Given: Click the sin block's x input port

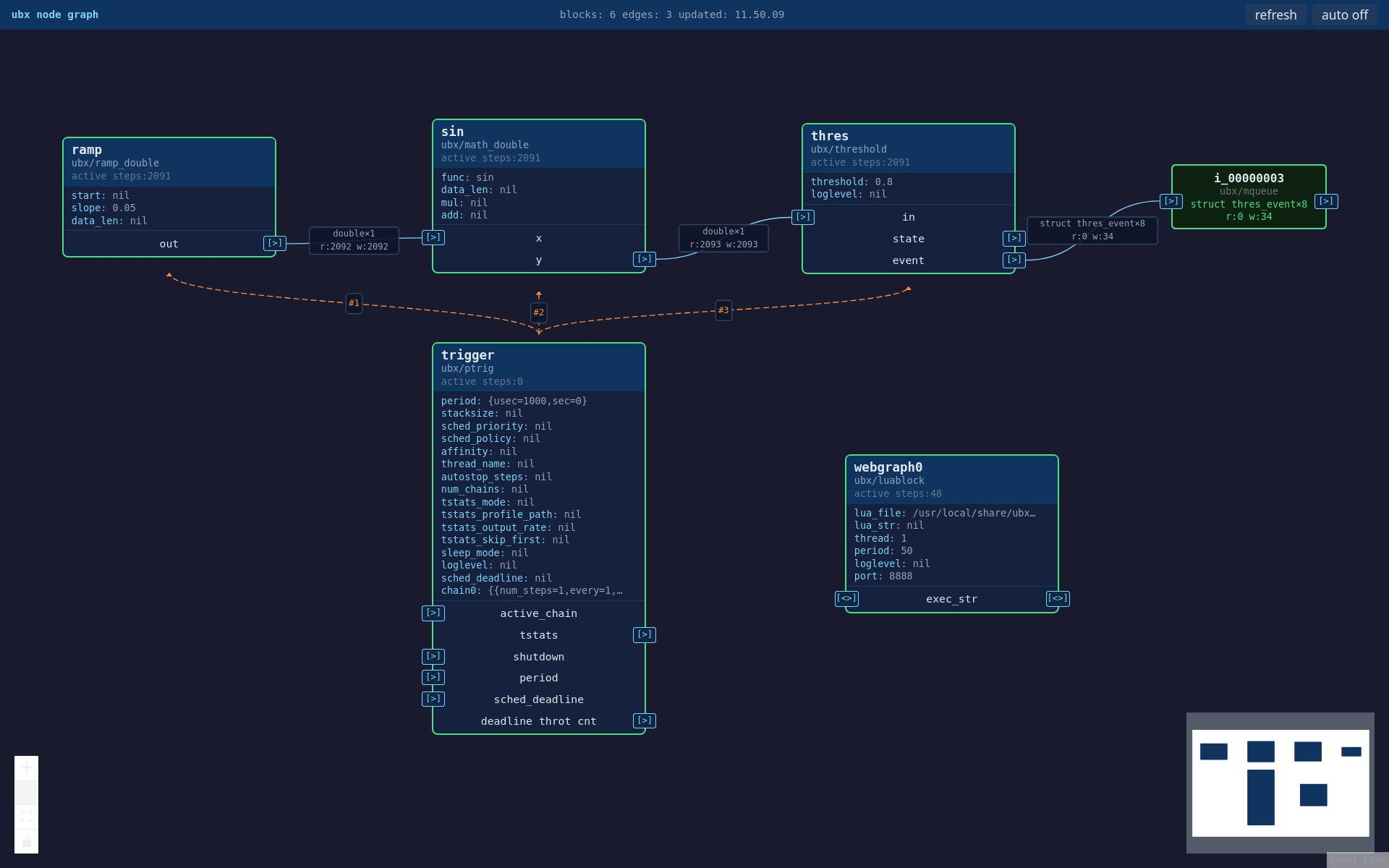Looking at the screenshot, I should [x=433, y=237].
